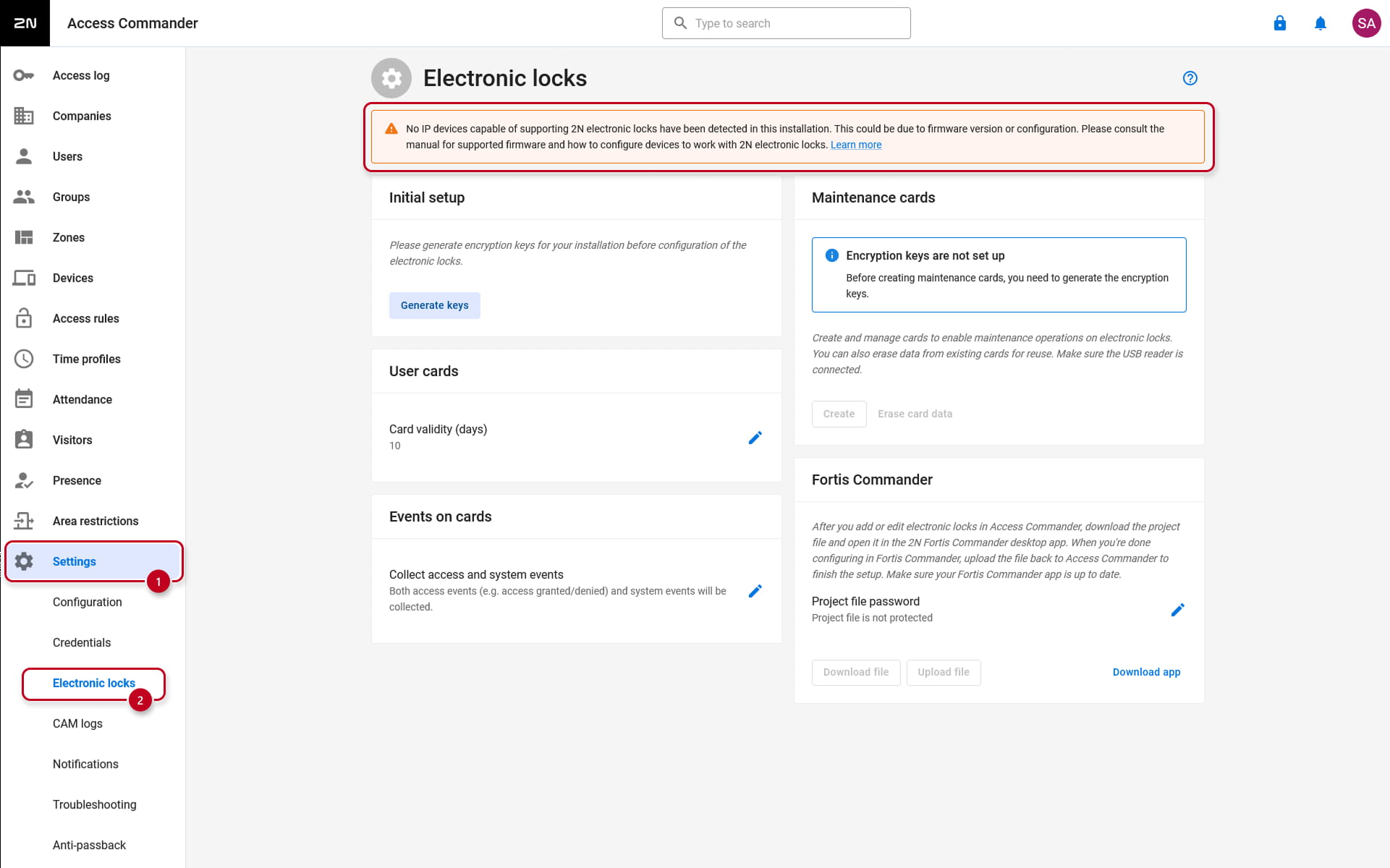Open the Attendance calendar icon
The height and width of the screenshot is (868, 1390).
click(24, 399)
